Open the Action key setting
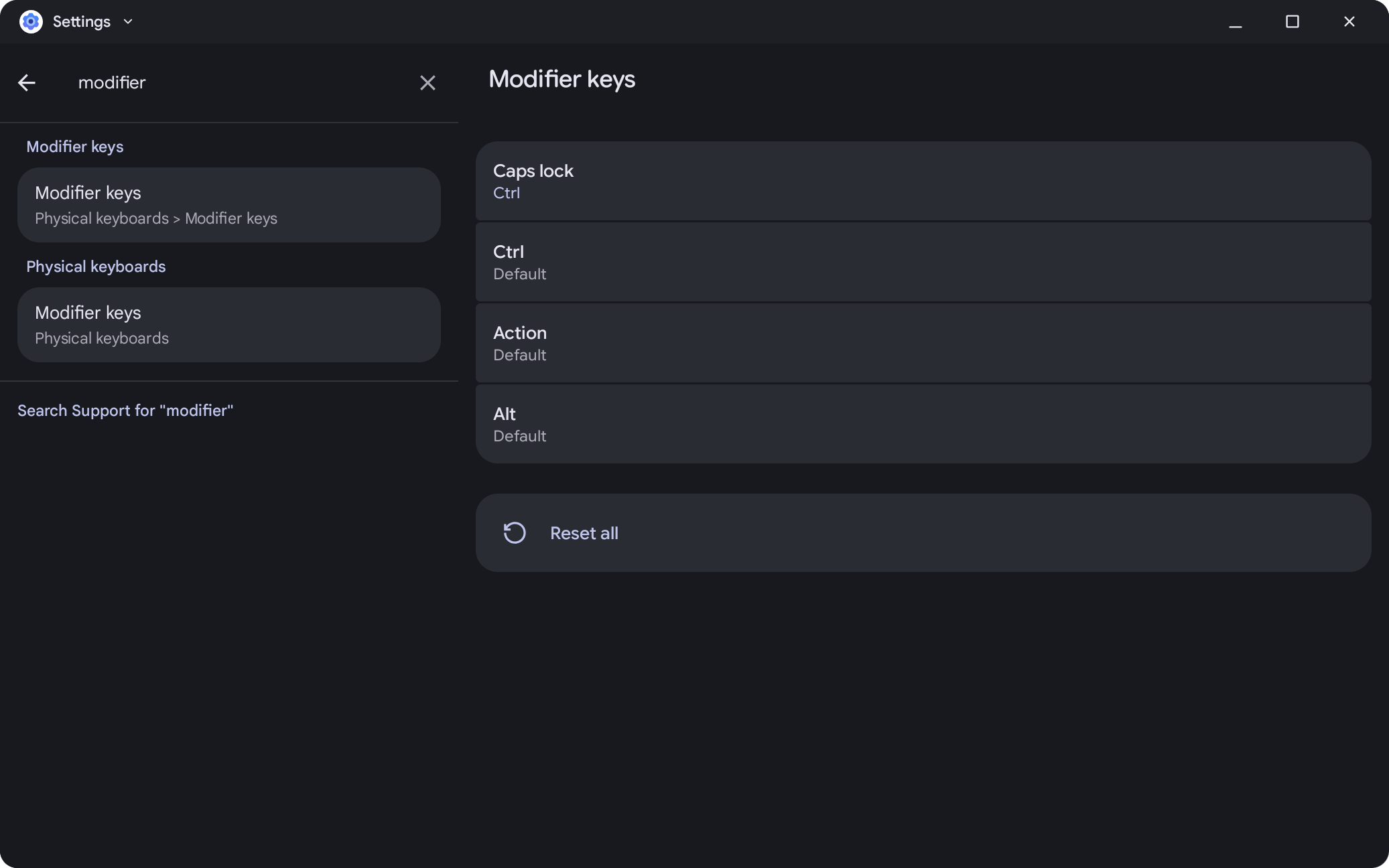This screenshot has height=868, width=1389. click(923, 343)
